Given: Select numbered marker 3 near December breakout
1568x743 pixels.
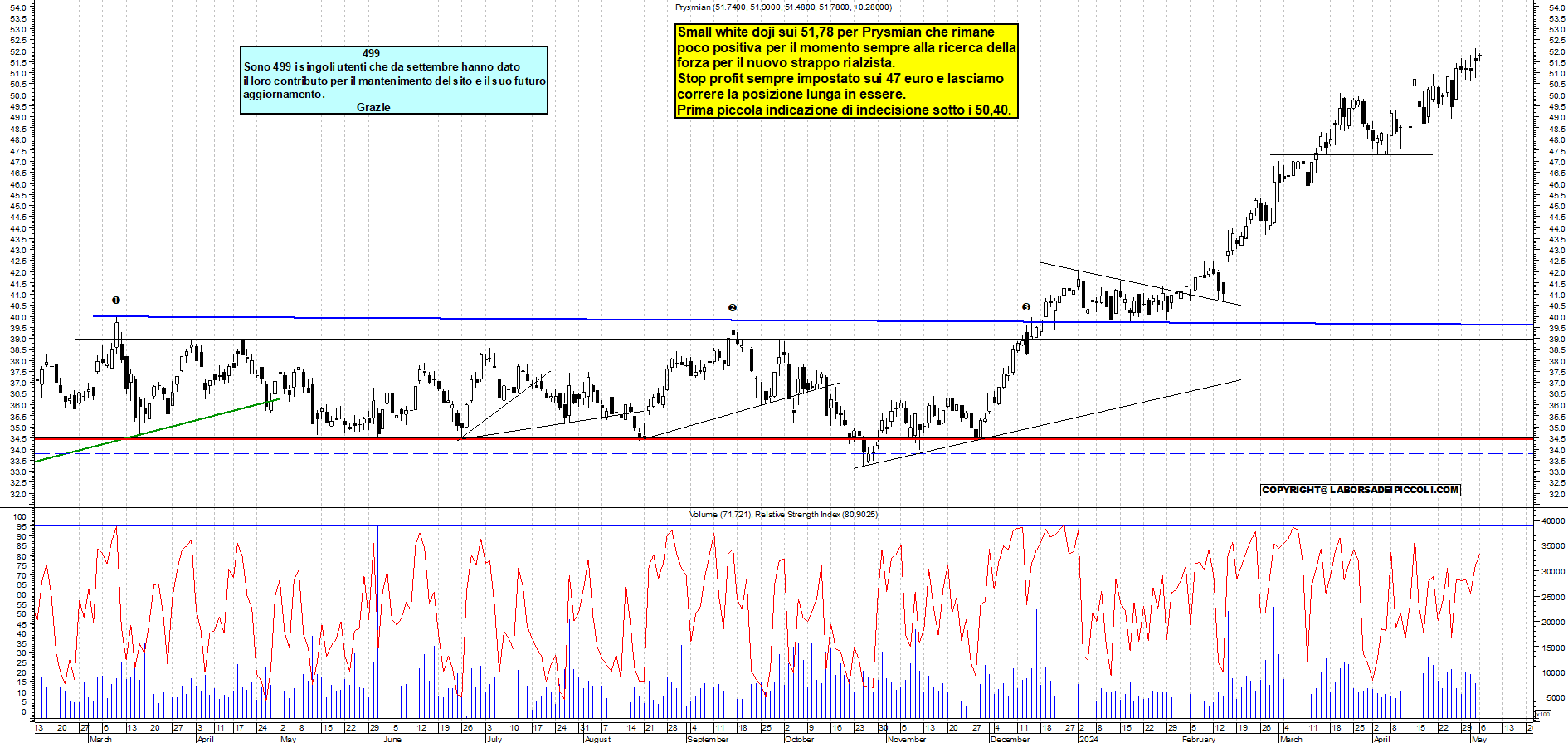Looking at the screenshot, I should tap(1026, 306).
